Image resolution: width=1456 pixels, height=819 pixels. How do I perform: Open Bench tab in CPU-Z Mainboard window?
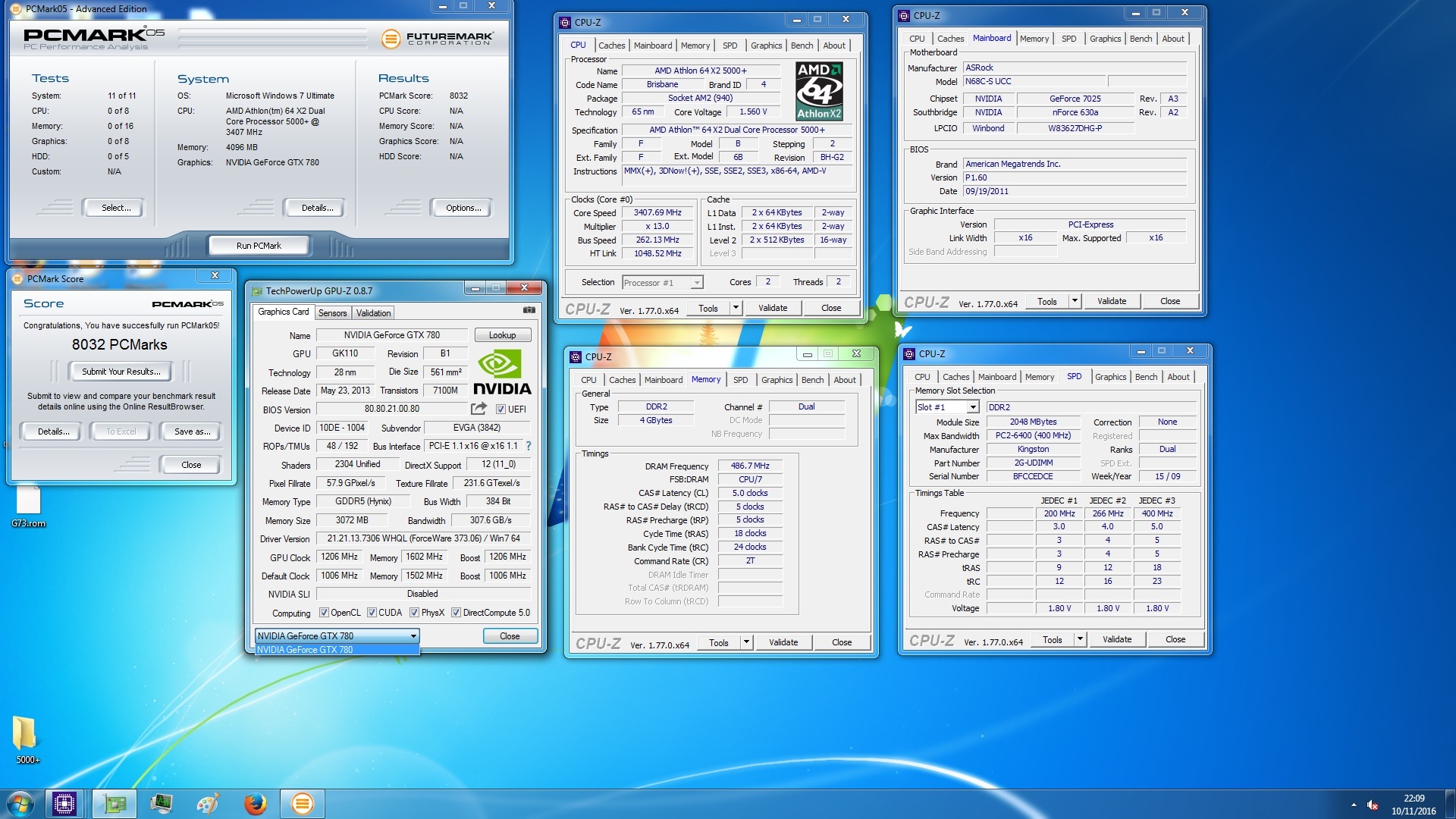tap(1141, 39)
